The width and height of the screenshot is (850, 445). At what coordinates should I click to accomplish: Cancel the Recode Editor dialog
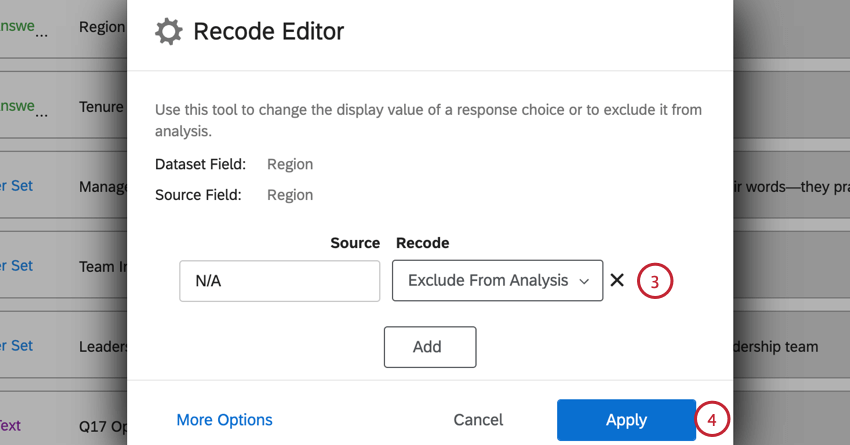click(478, 420)
